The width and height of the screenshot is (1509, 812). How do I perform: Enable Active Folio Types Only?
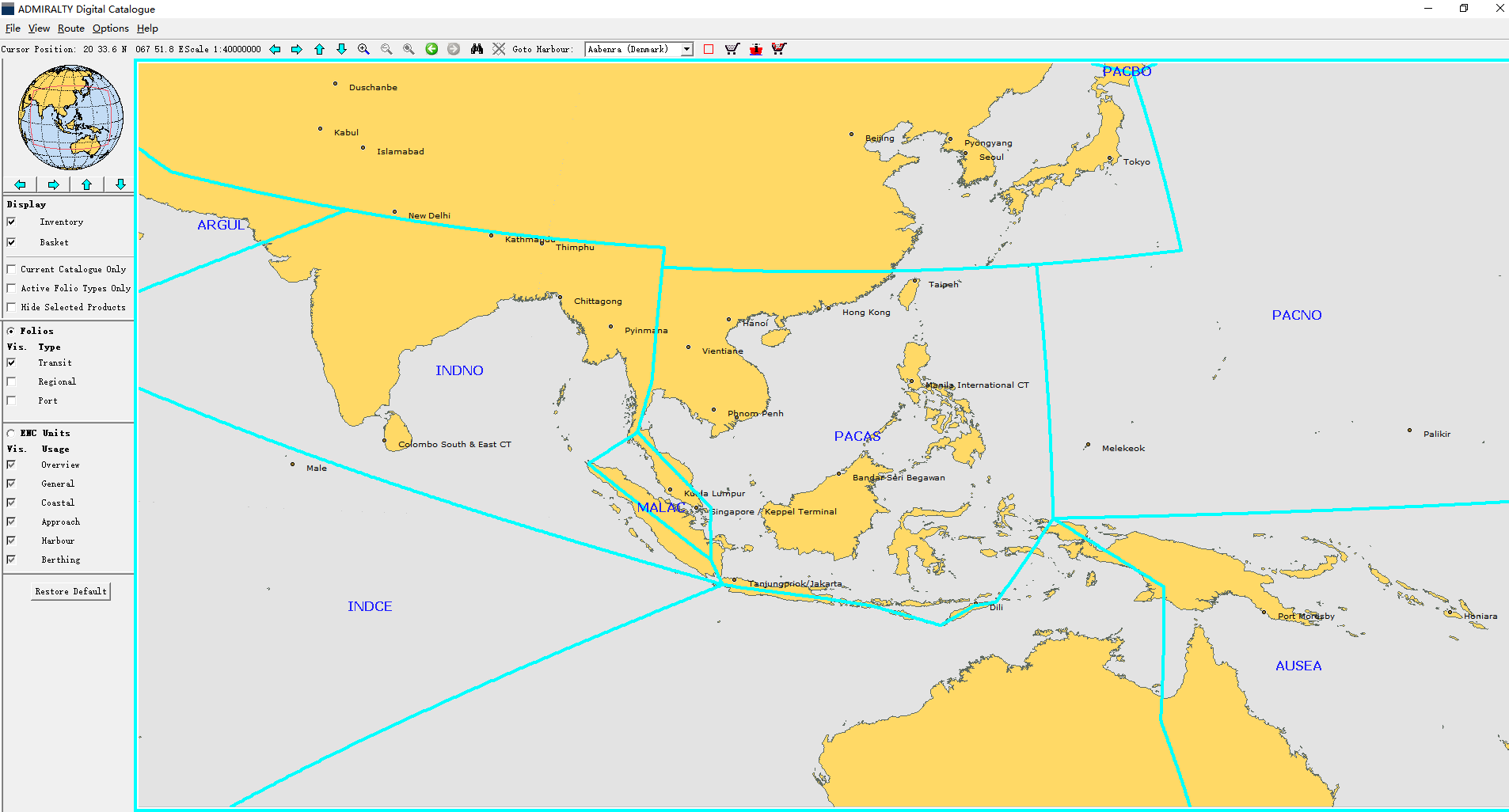(11, 288)
